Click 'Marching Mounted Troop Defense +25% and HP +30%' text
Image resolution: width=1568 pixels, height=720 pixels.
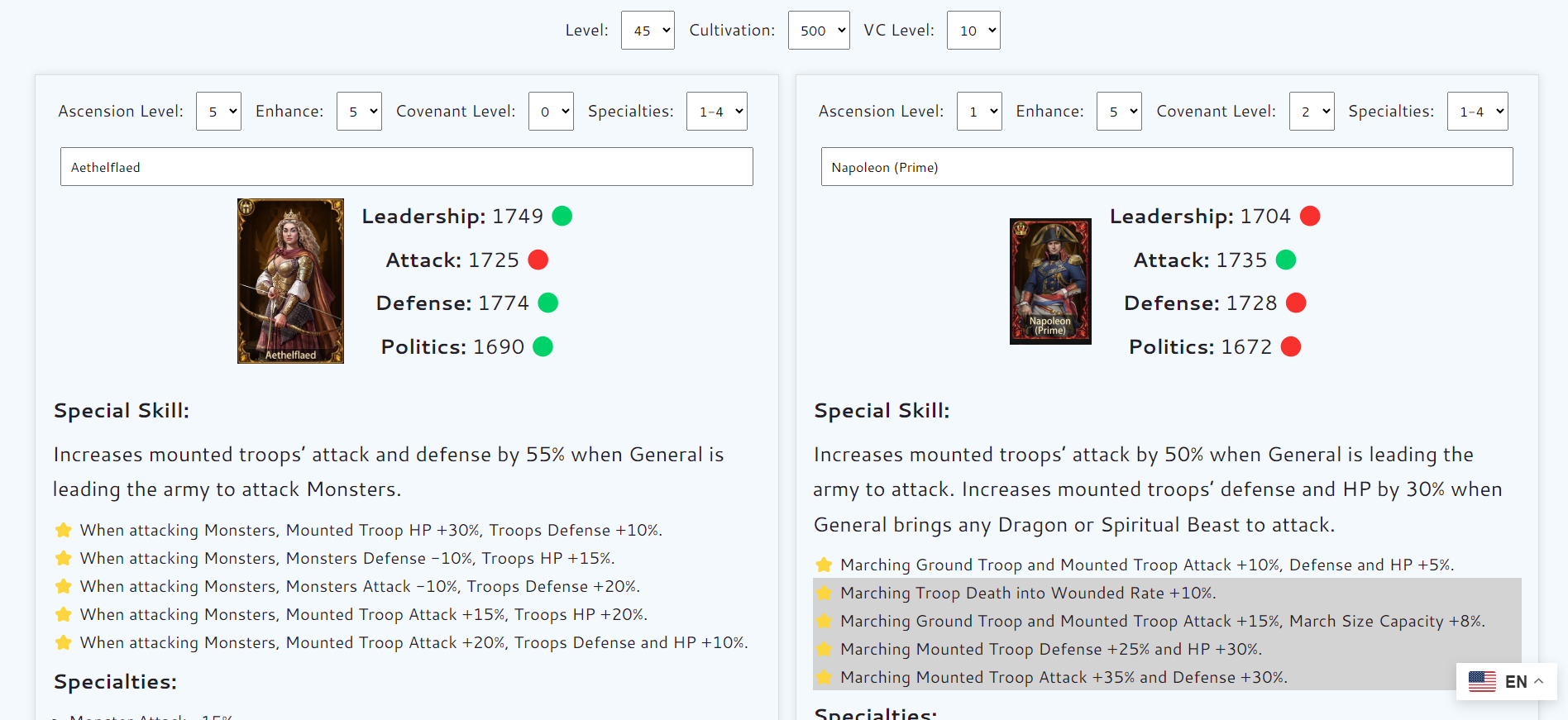pos(1051,649)
